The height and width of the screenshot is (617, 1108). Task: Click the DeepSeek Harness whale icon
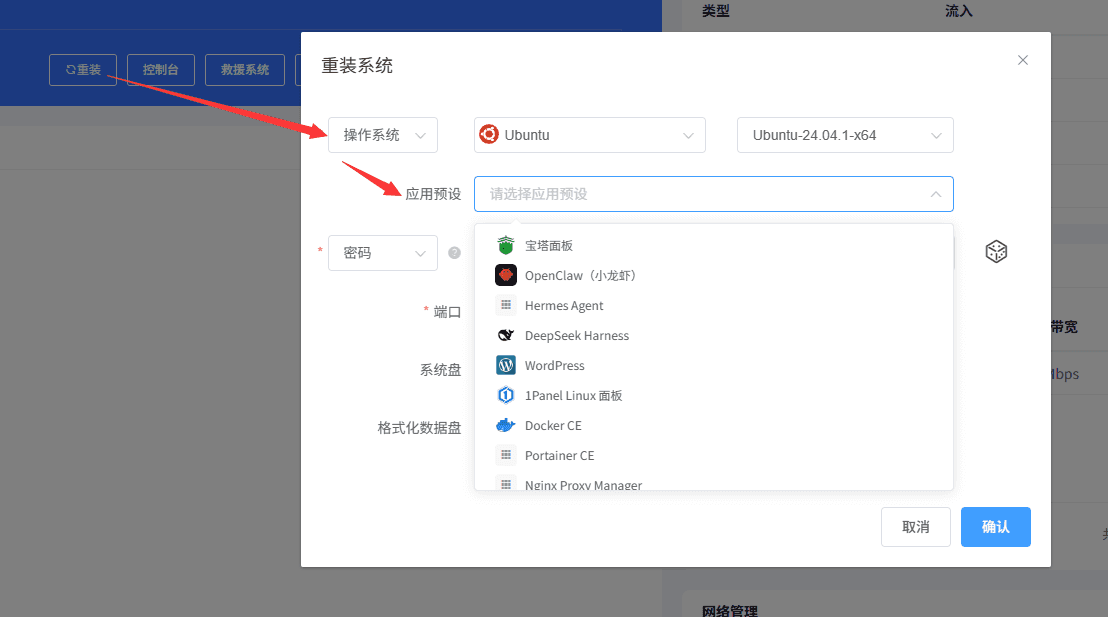(506, 335)
